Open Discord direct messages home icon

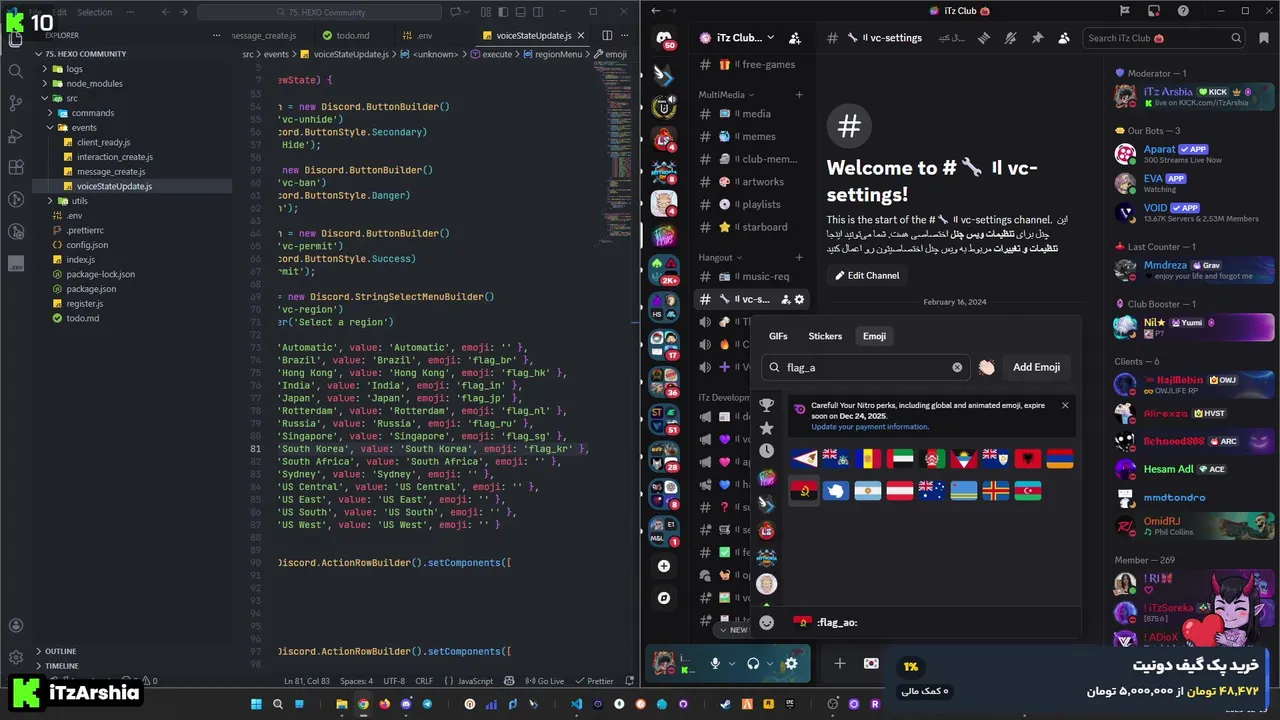[664, 40]
